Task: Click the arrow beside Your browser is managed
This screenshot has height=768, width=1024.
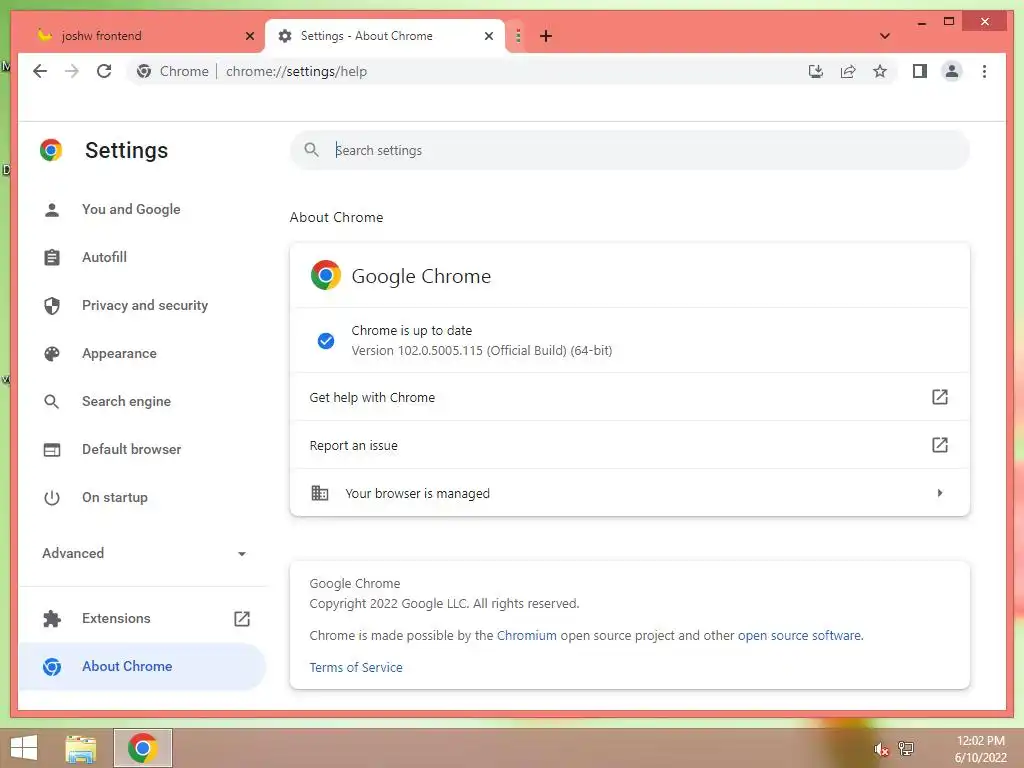Action: pos(940,493)
